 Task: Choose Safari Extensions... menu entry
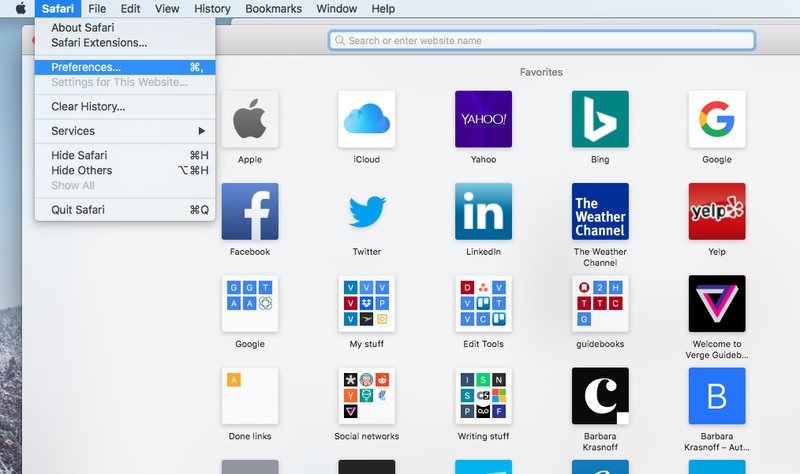tap(125, 43)
